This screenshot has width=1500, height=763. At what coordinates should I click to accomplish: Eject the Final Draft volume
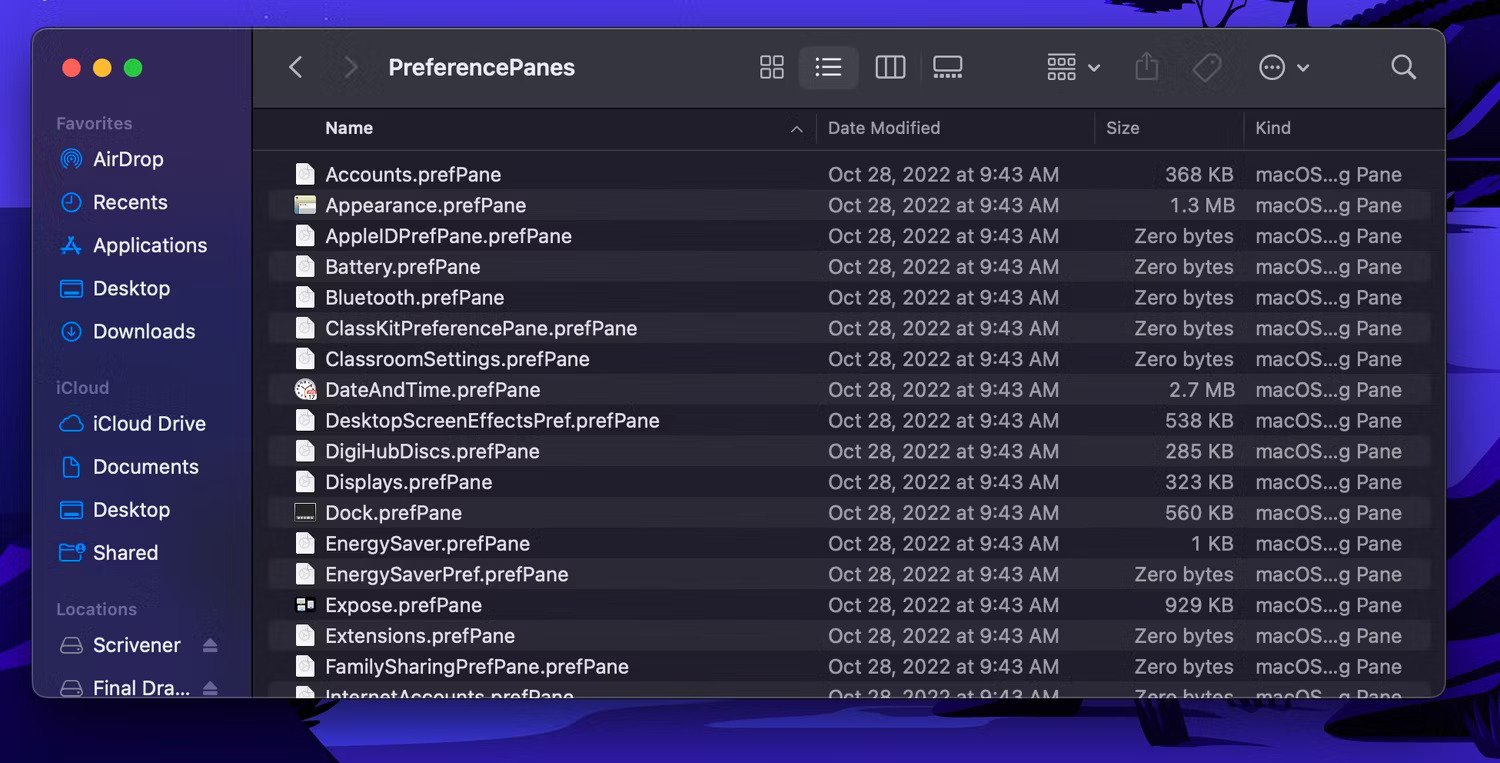click(x=210, y=688)
